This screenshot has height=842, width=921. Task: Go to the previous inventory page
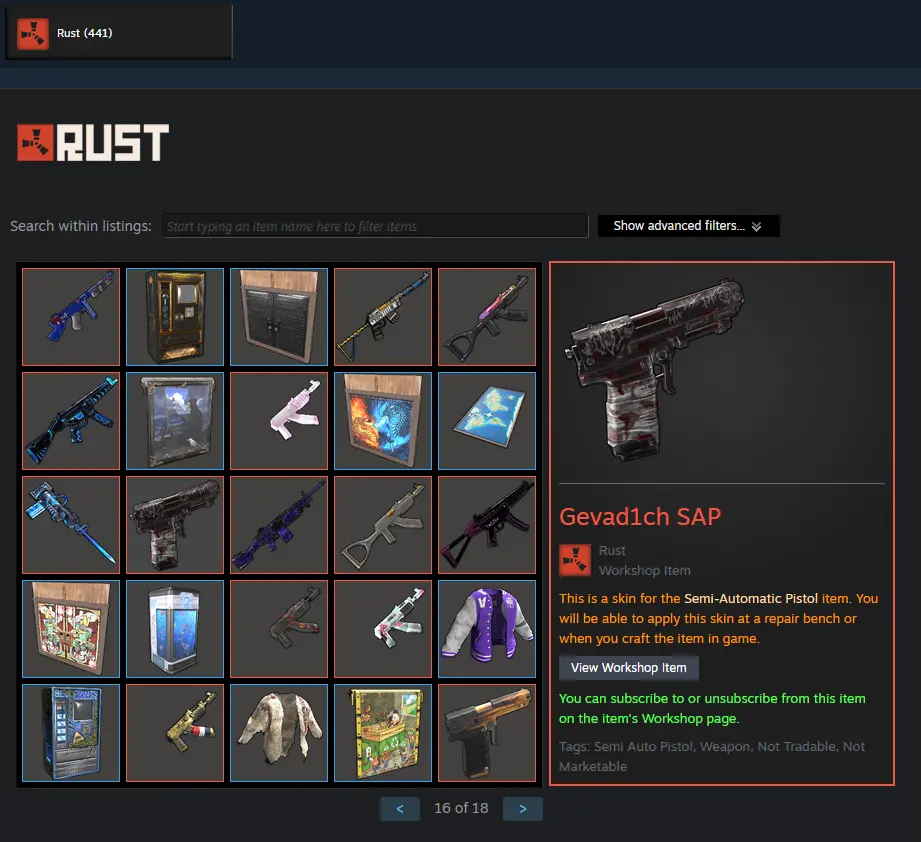(400, 809)
